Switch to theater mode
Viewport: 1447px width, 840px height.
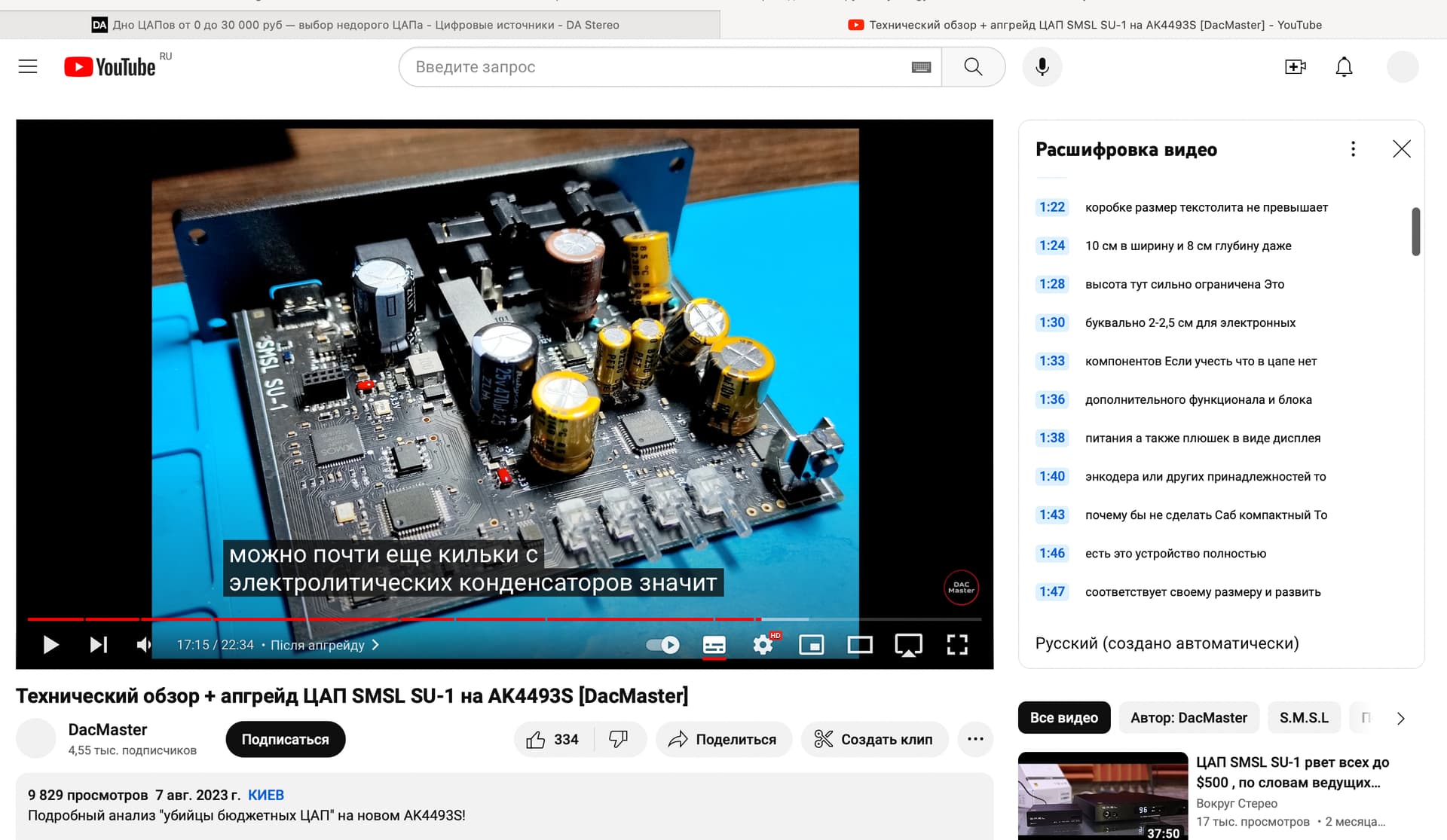pyautogui.click(x=860, y=645)
